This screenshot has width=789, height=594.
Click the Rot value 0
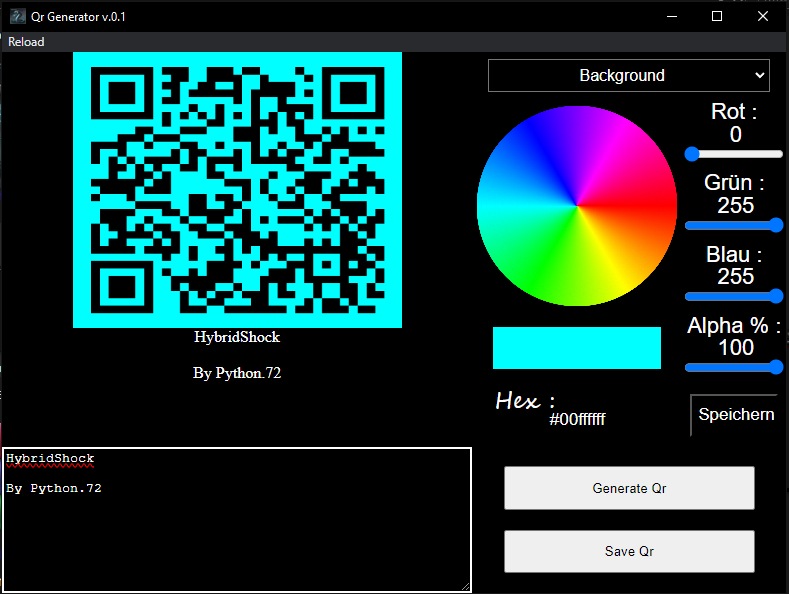point(736,134)
